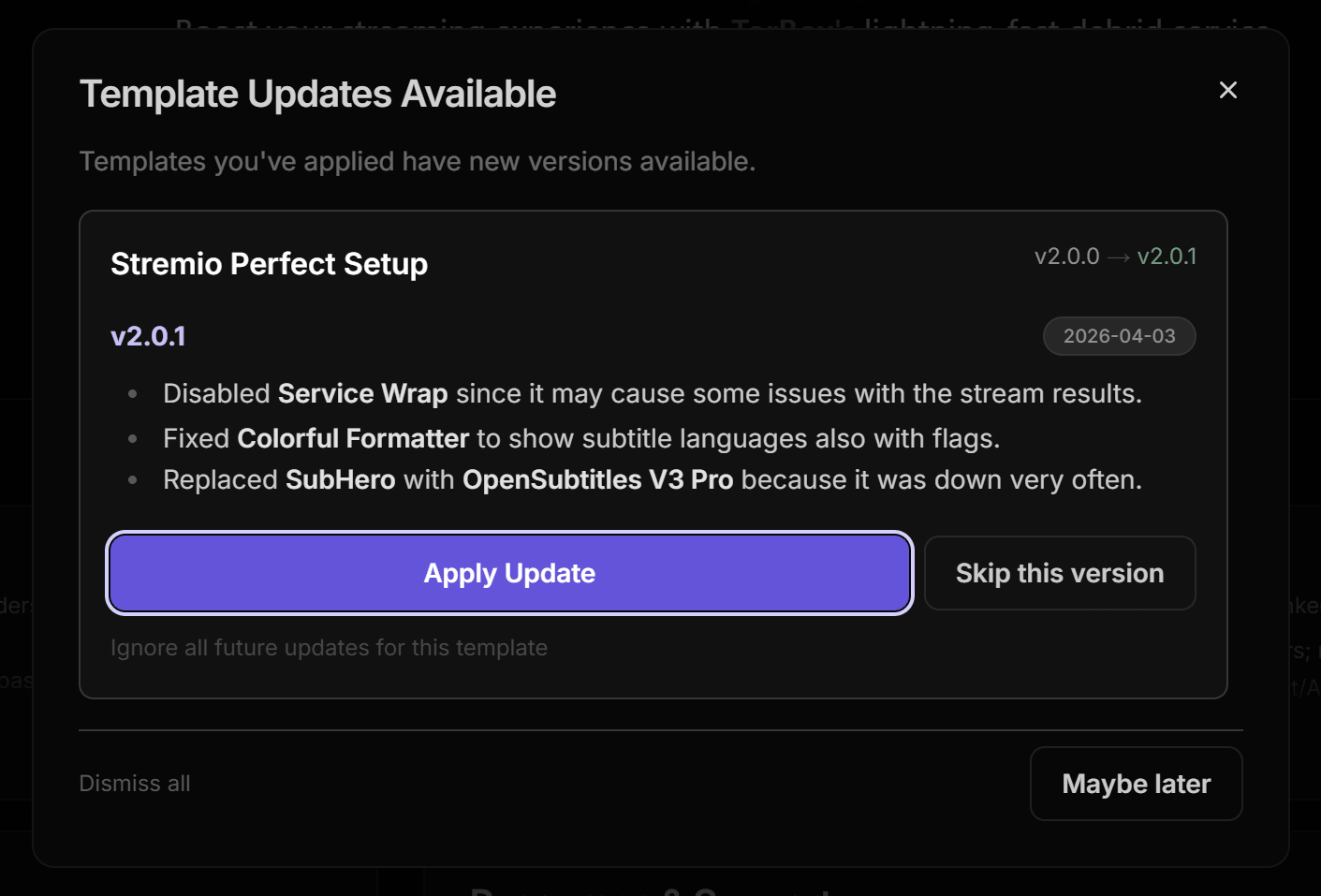Click the Stremio Perfect Setup update card
1321x896 pixels.
pyautogui.click(x=653, y=454)
